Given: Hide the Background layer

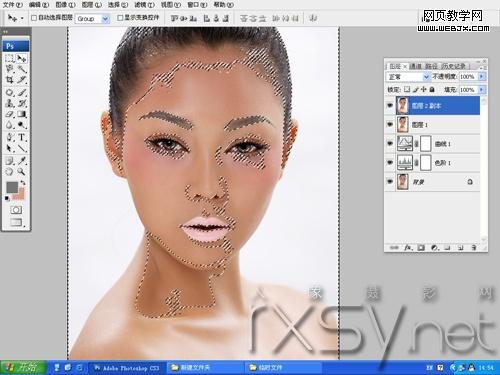Looking at the screenshot, I should coord(390,182).
